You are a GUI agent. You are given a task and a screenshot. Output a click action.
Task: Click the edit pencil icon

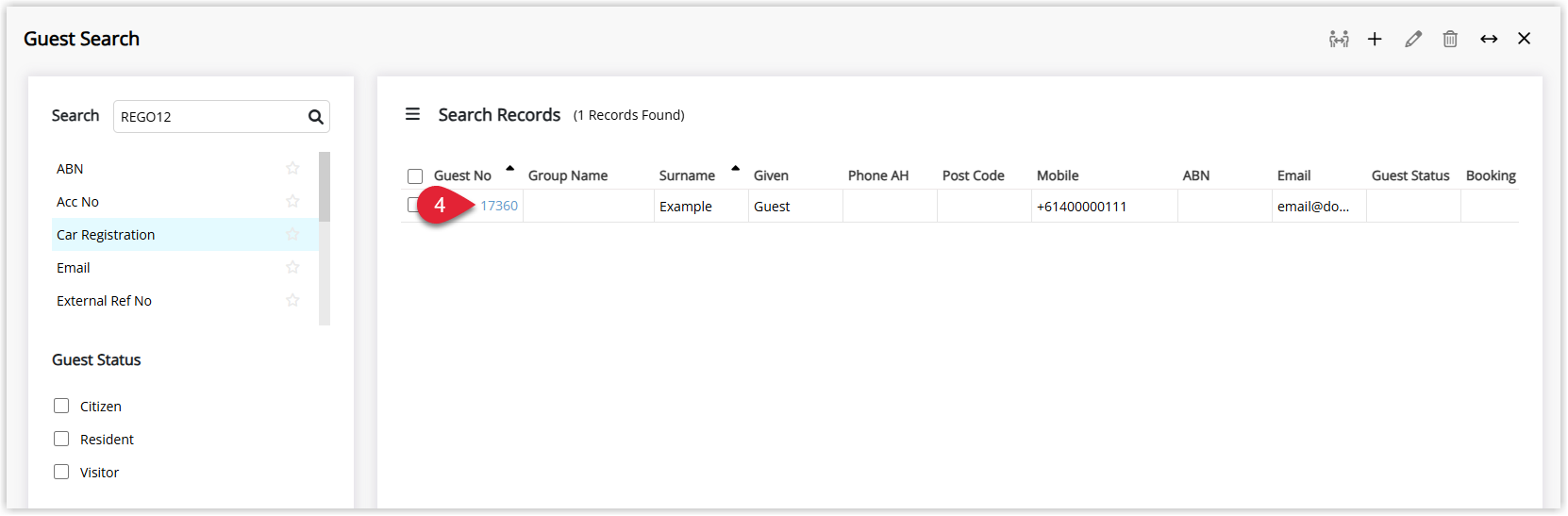[x=1412, y=39]
